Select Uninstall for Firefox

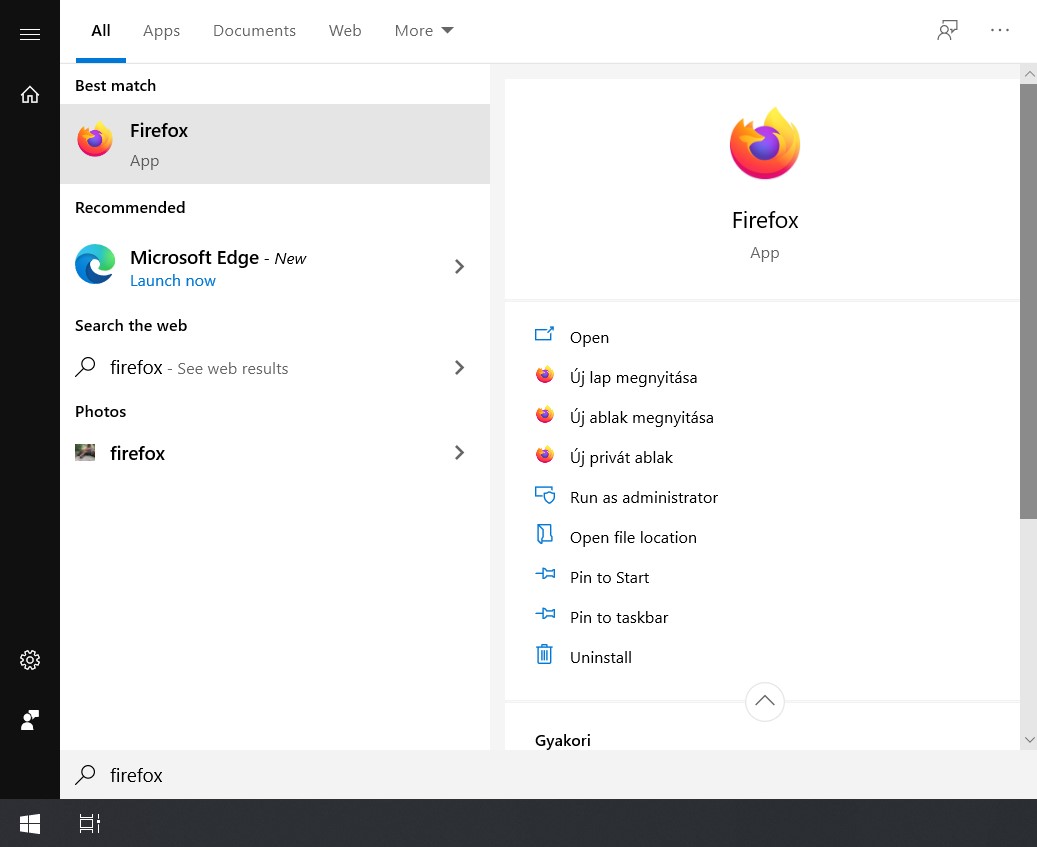coord(601,658)
